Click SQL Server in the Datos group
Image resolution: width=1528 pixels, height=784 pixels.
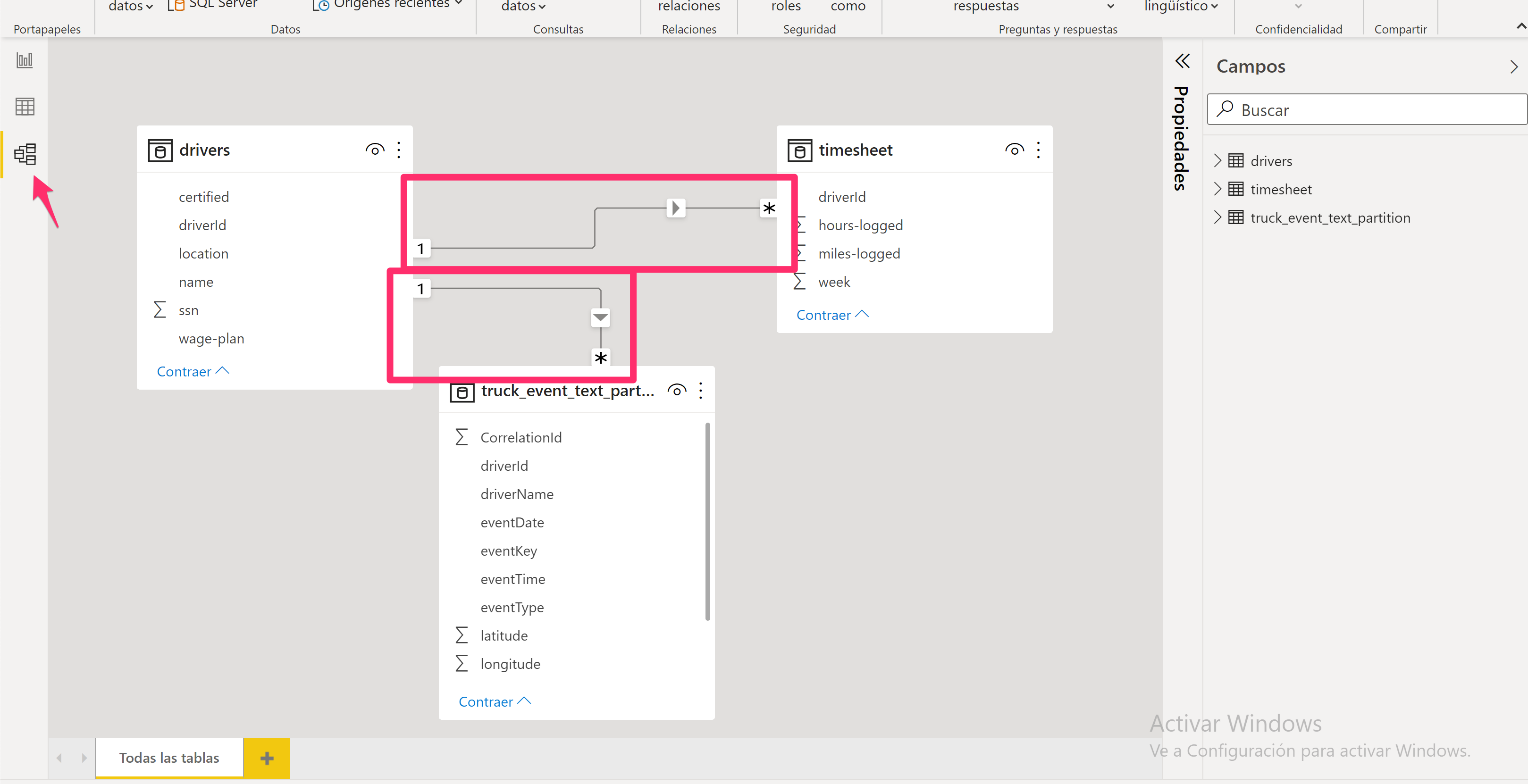pyautogui.click(x=212, y=5)
